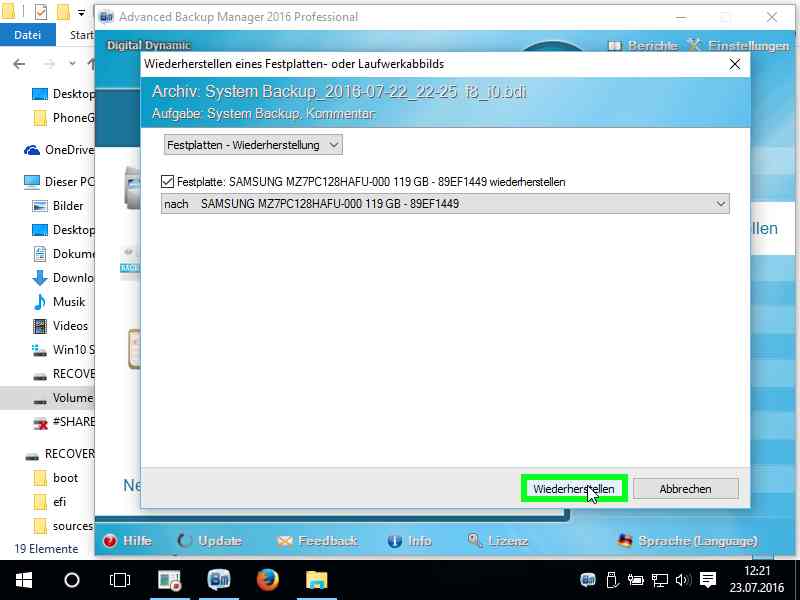Open the recording app on the taskbar
This screenshot has width=800, height=600.
(170, 580)
